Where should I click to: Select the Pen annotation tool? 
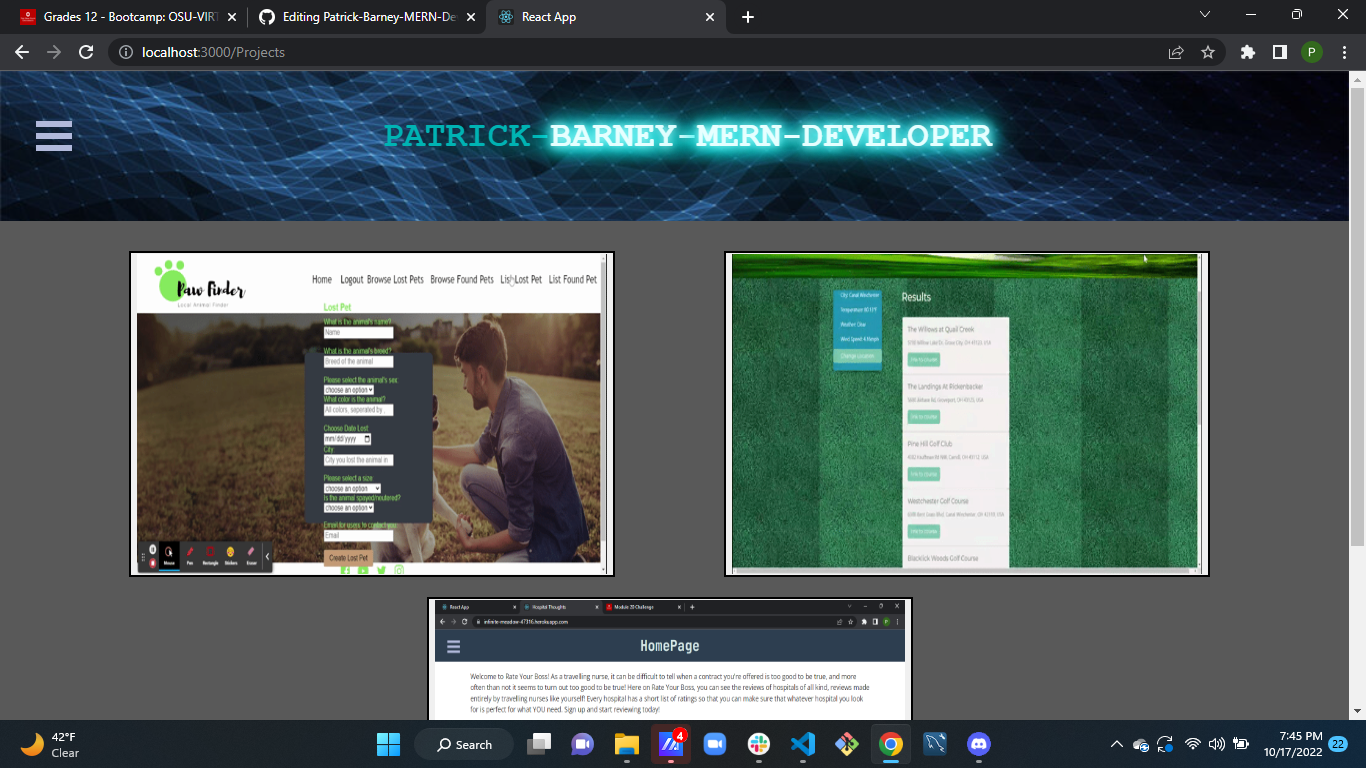[190, 554]
